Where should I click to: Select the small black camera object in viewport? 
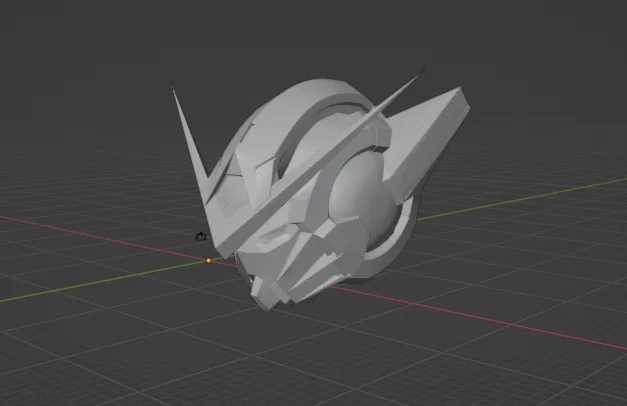[x=201, y=236]
